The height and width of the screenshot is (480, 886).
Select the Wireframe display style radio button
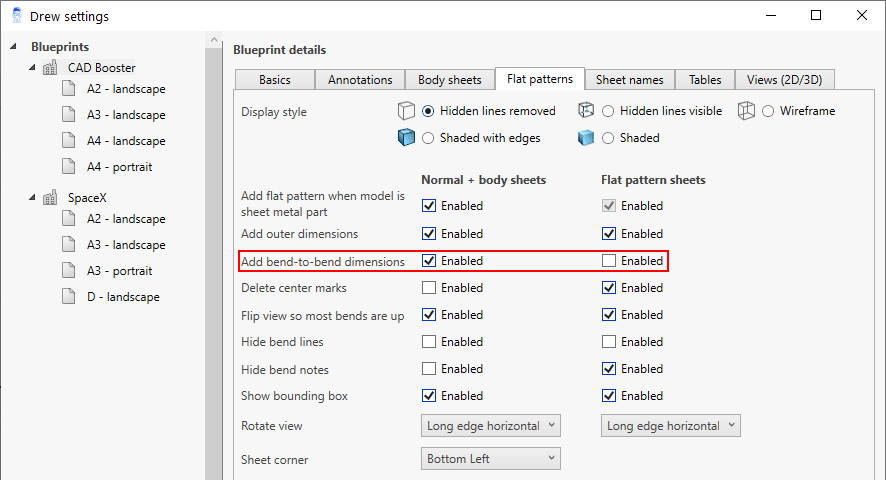pyautogui.click(x=769, y=111)
